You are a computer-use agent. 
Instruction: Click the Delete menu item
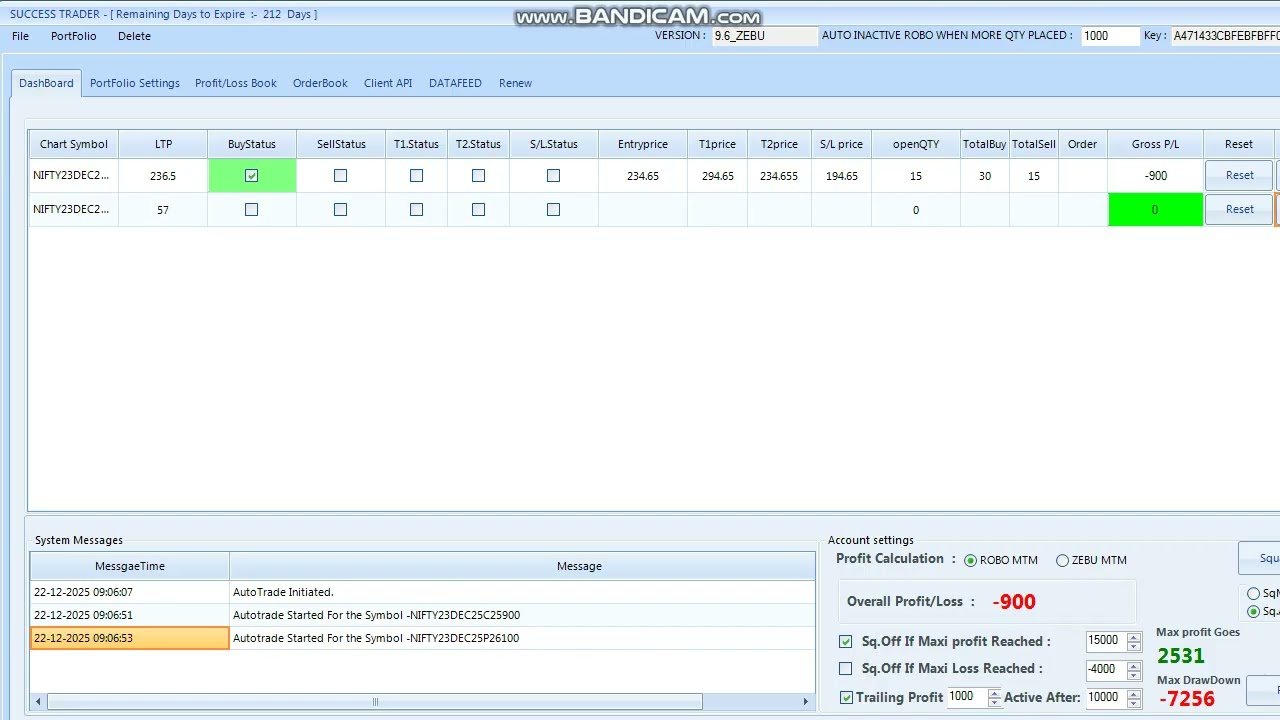tap(133, 36)
